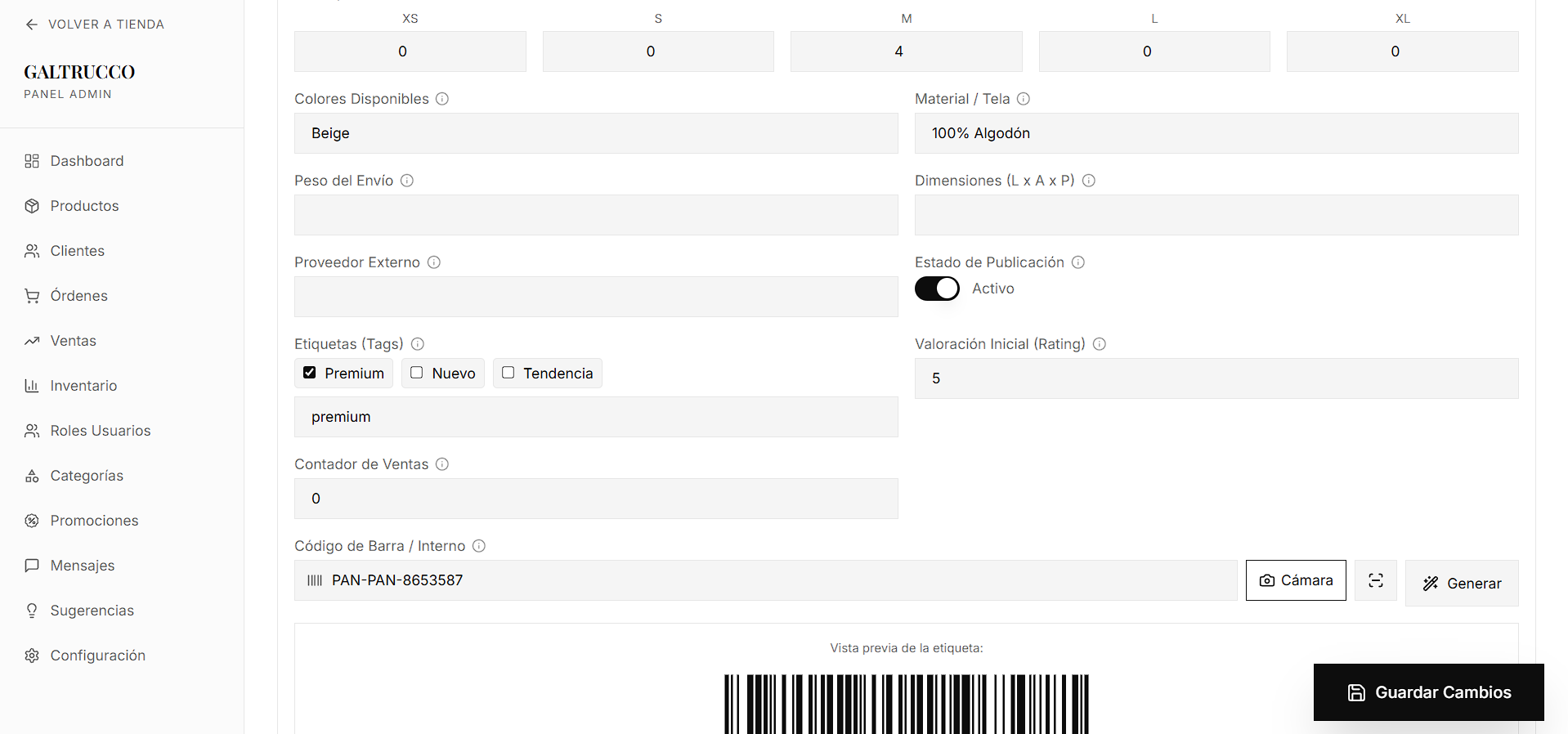1568x734 pixels.
Task: Click the info icon beside Código de Barra
Action: pos(479,546)
